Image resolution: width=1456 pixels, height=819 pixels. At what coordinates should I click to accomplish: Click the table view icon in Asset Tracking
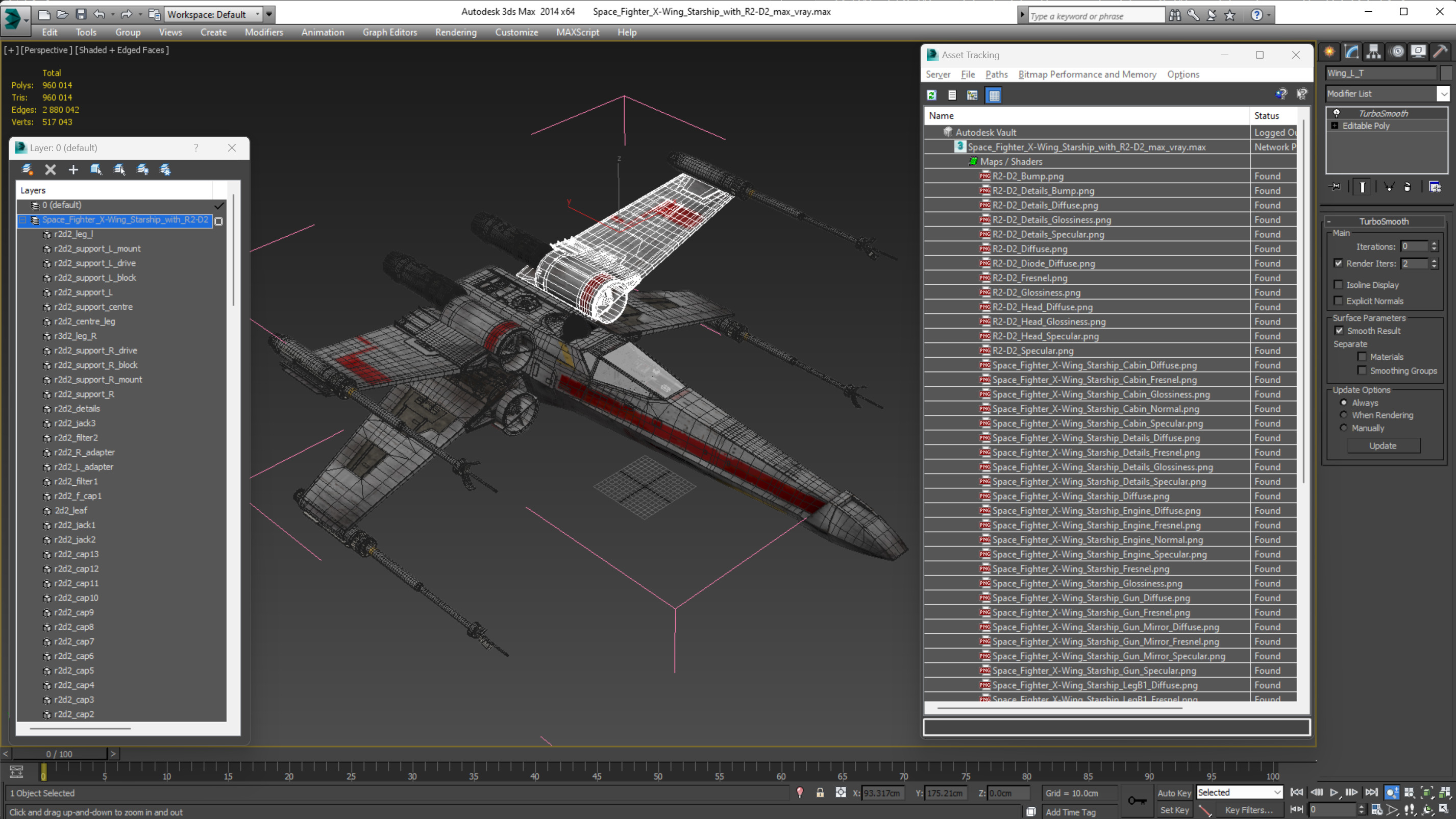pyautogui.click(x=994, y=95)
